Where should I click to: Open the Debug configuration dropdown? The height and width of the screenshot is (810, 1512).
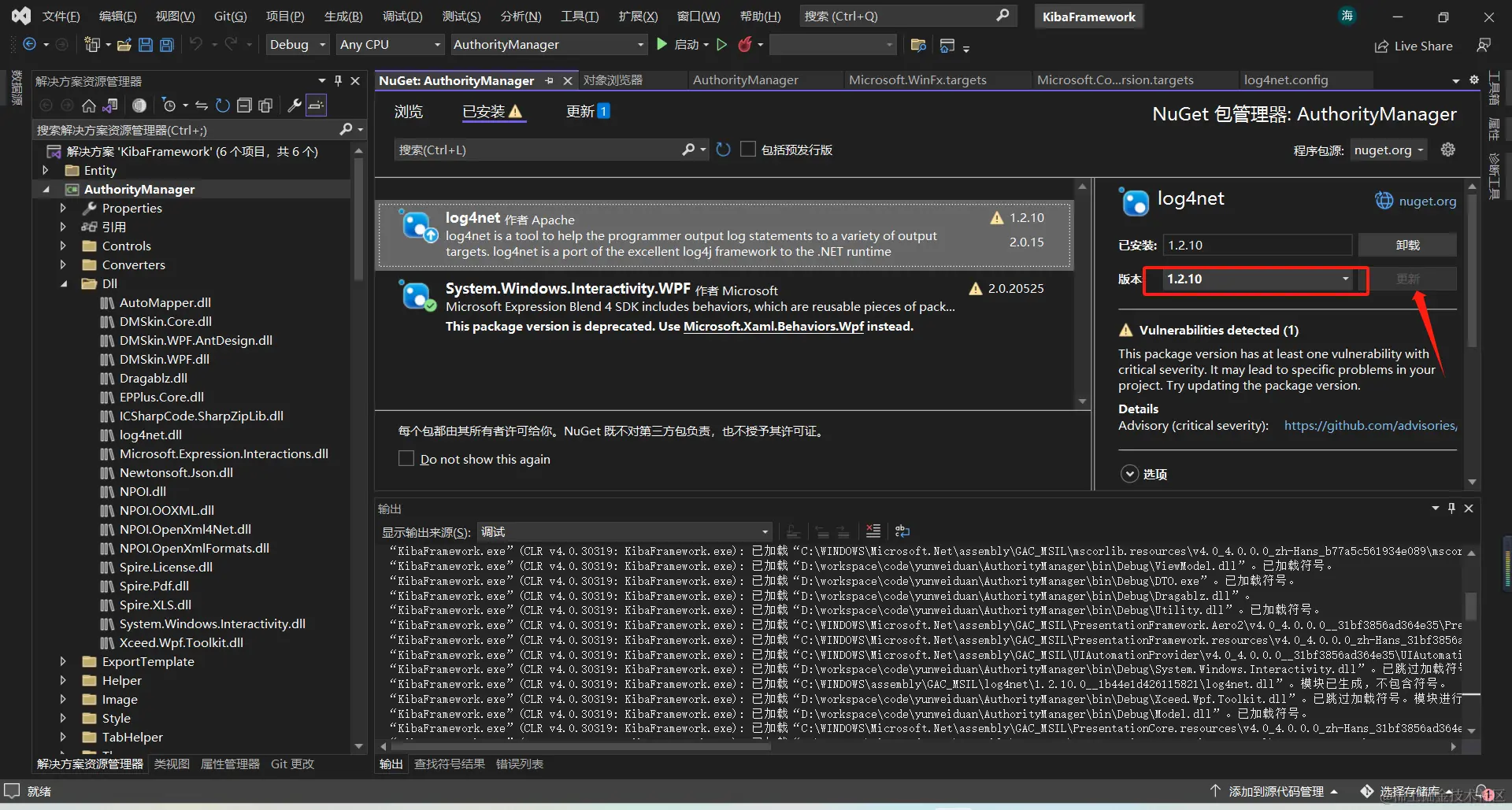pos(297,45)
